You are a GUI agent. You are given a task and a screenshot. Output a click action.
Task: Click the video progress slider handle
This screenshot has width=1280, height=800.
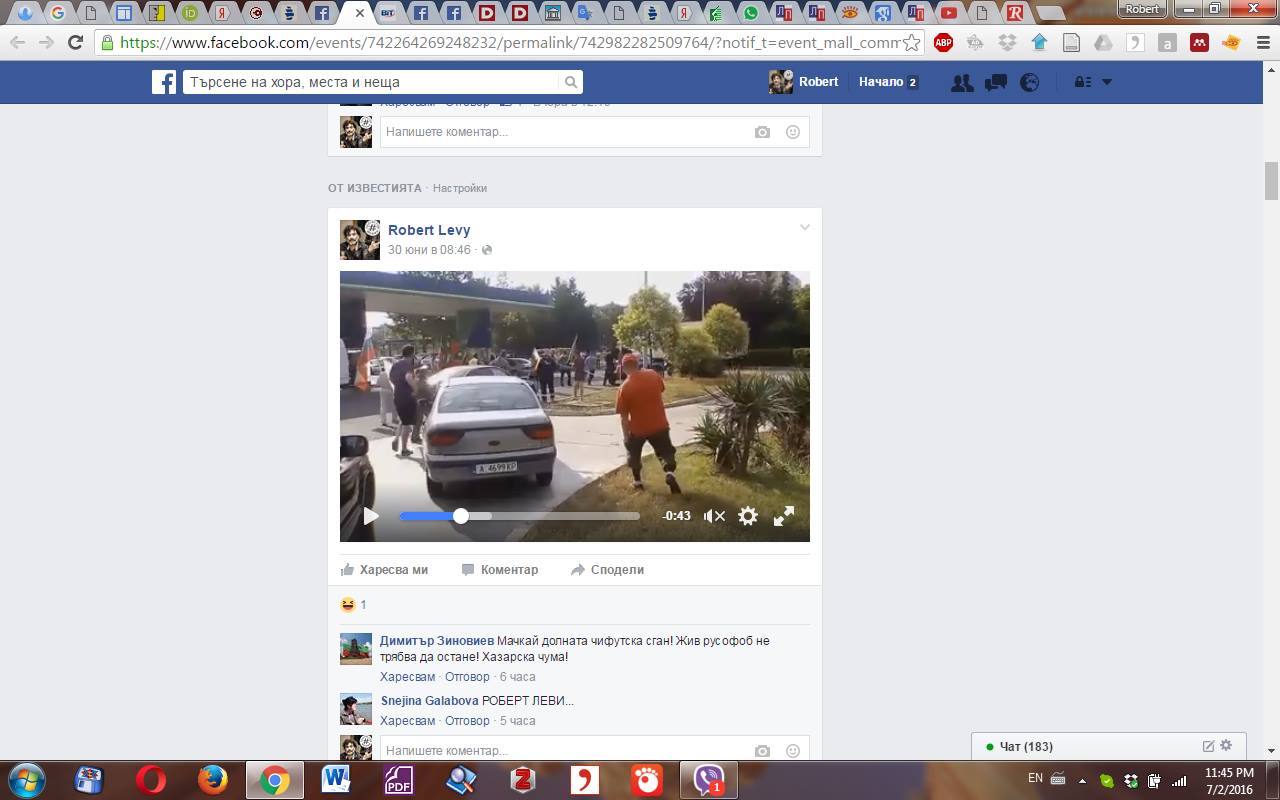coord(460,516)
